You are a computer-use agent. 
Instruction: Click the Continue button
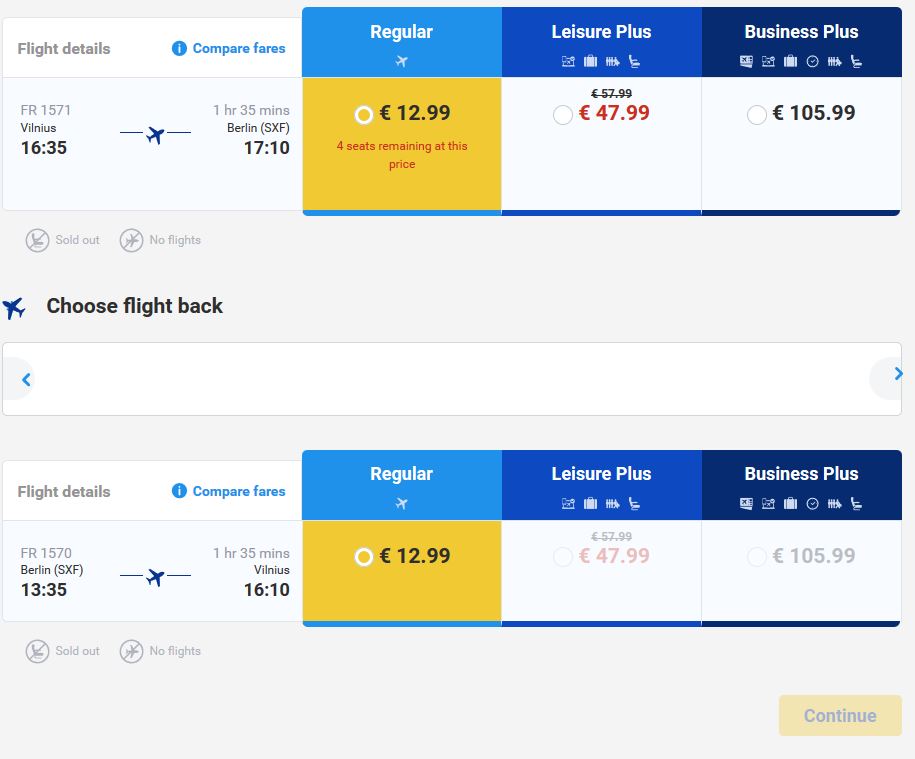click(840, 715)
